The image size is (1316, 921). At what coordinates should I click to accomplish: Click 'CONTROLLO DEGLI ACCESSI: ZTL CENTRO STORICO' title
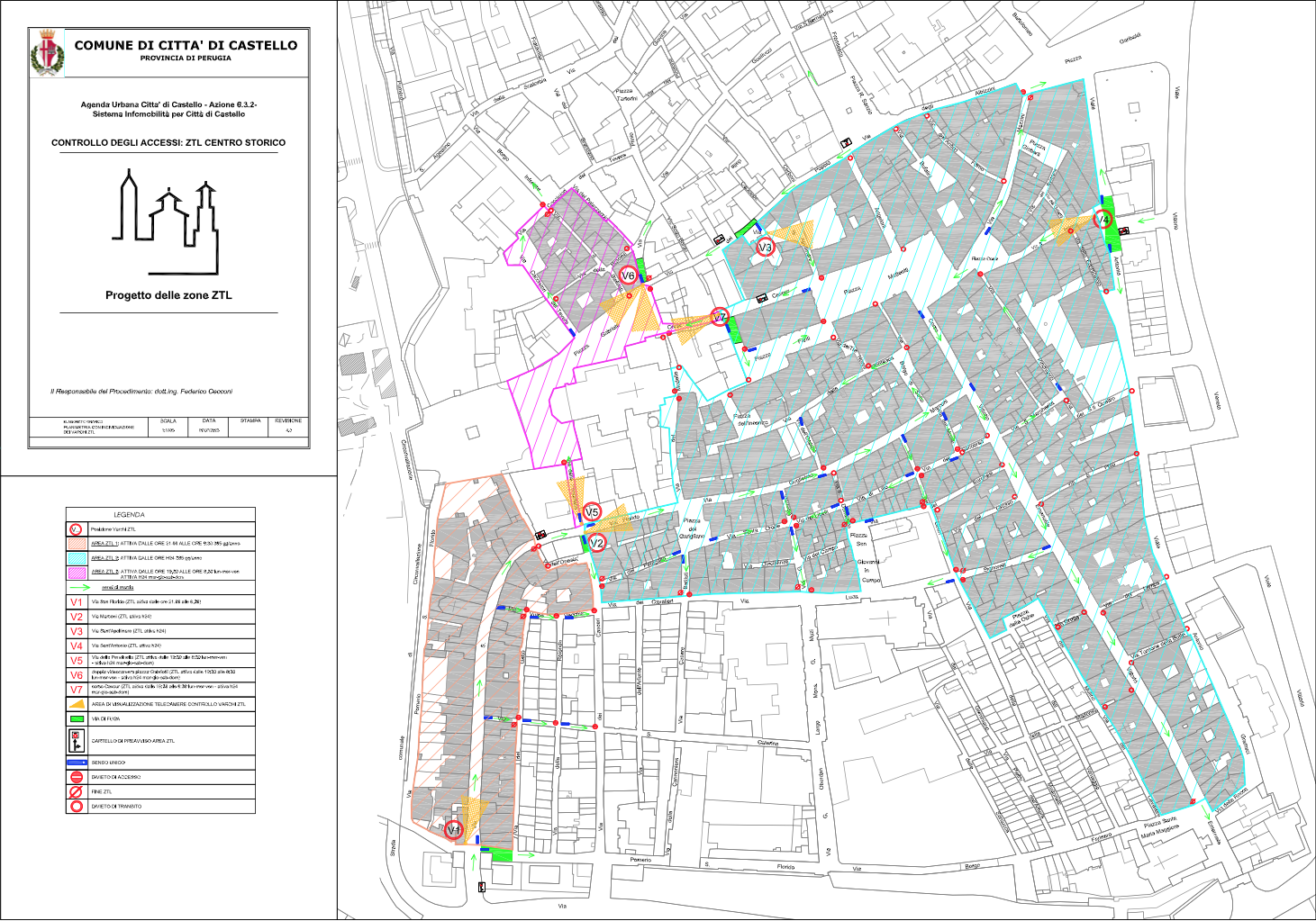click(x=168, y=142)
